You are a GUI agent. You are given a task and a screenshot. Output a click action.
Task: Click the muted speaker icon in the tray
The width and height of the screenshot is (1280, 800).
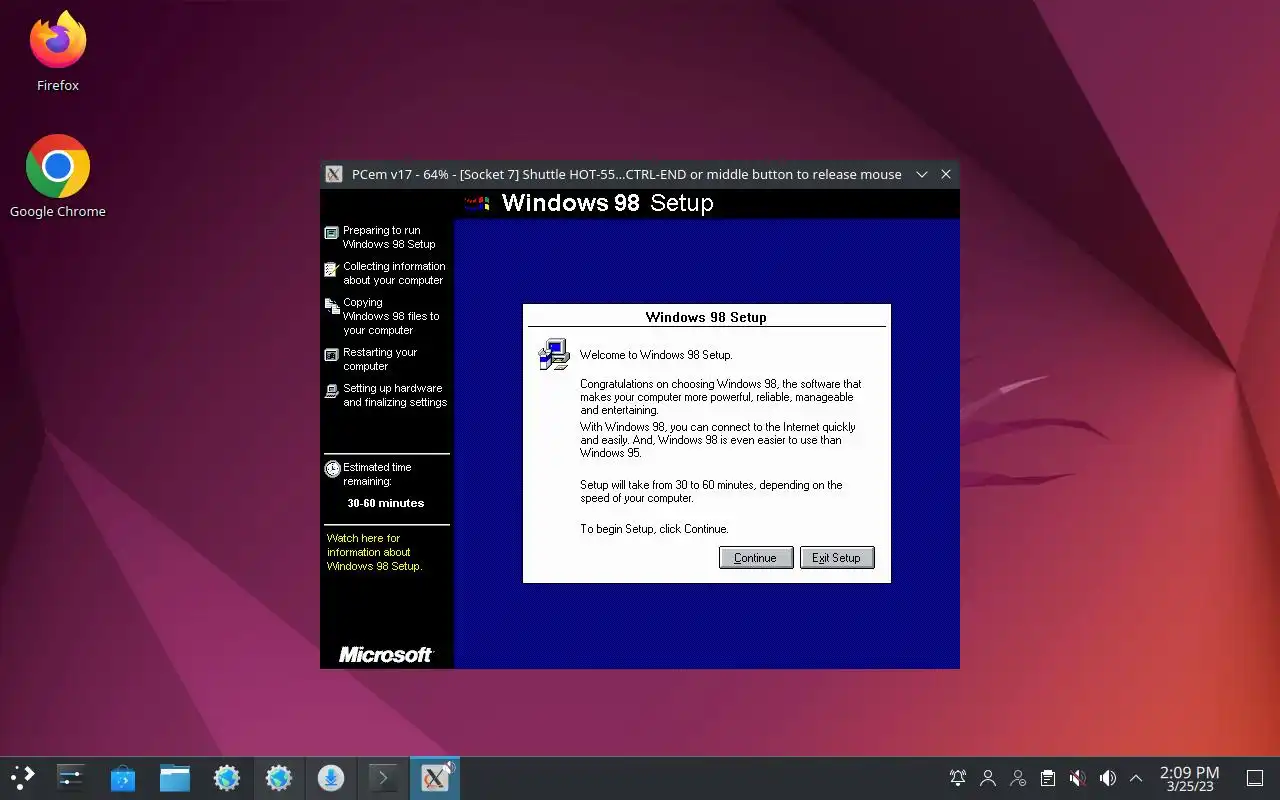1077,778
